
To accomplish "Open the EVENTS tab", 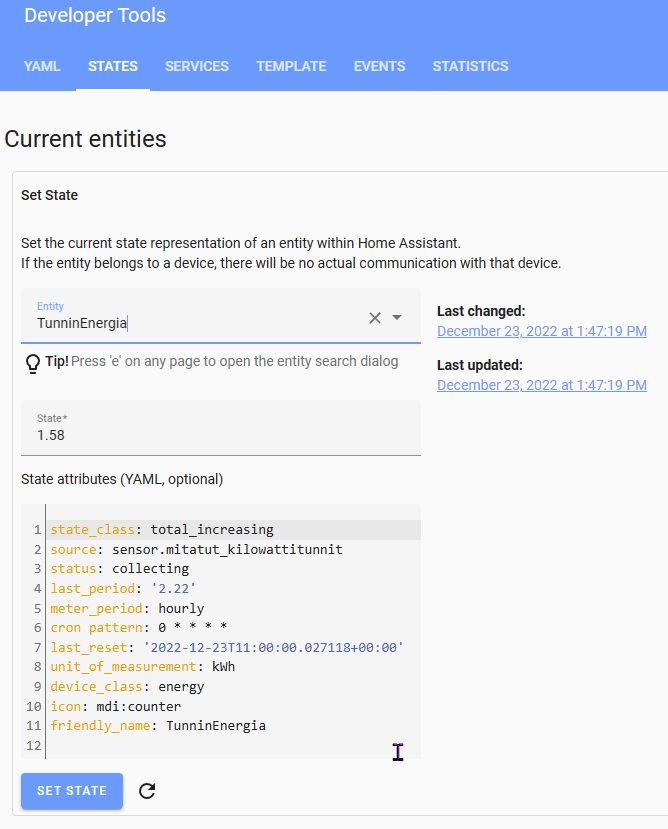I will coord(379,66).
